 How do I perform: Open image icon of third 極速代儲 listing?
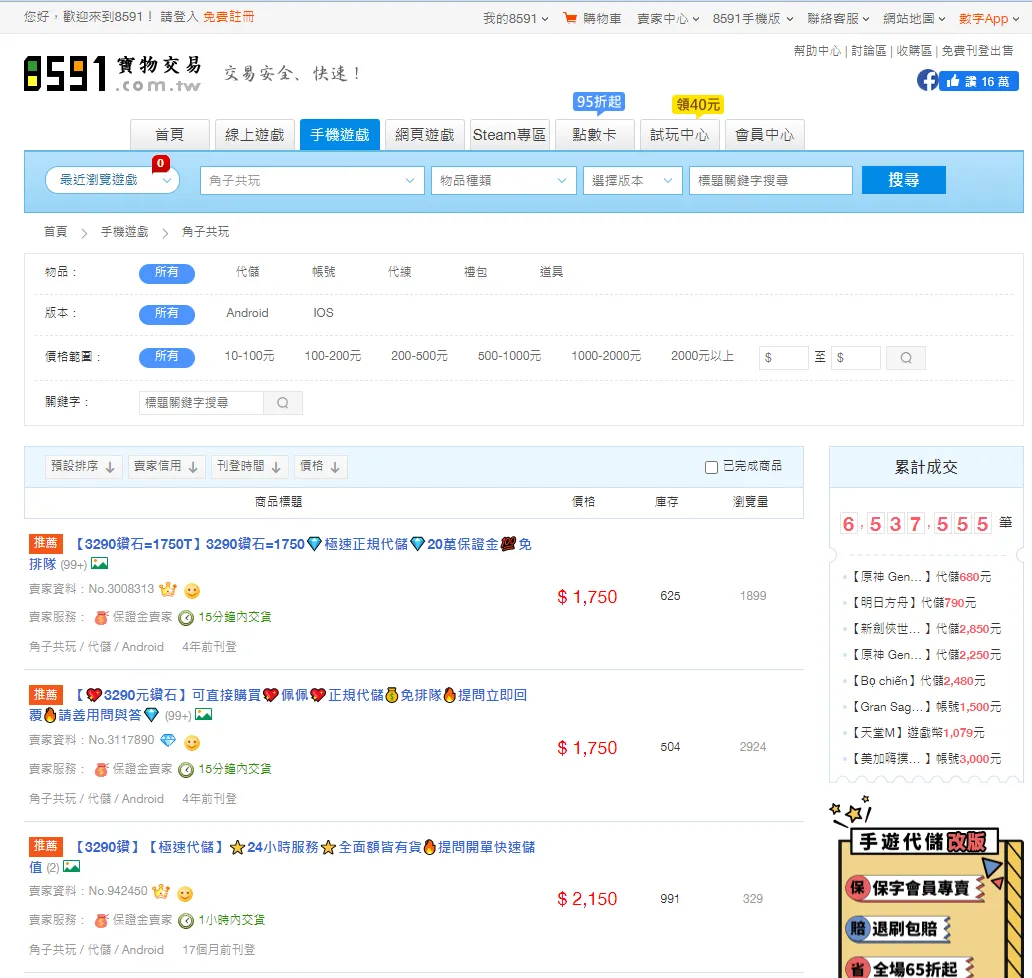click(71, 866)
